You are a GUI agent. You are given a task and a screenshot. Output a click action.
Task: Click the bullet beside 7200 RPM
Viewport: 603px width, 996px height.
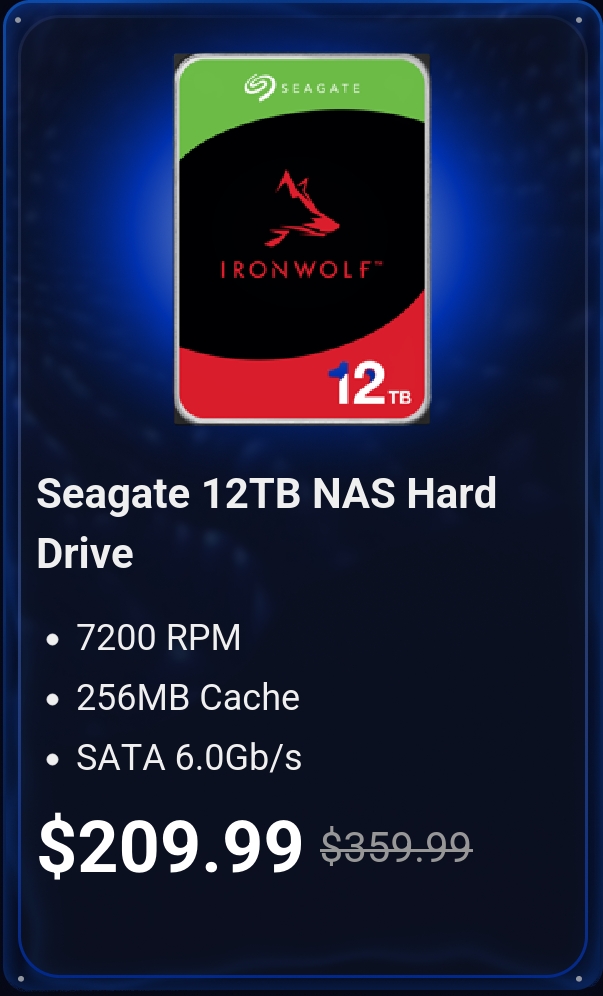pos(53,639)
